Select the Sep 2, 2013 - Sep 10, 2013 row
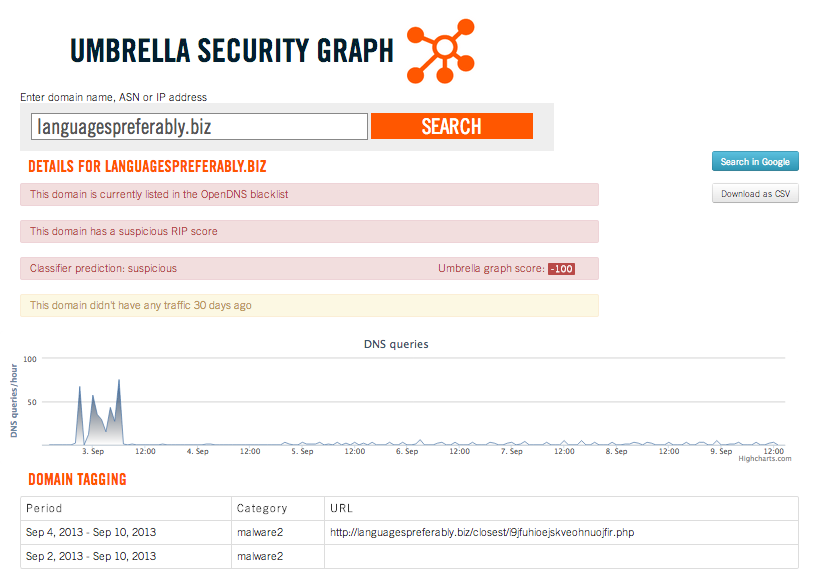This screenshot has width=818, height=575. tap(410, 556)
